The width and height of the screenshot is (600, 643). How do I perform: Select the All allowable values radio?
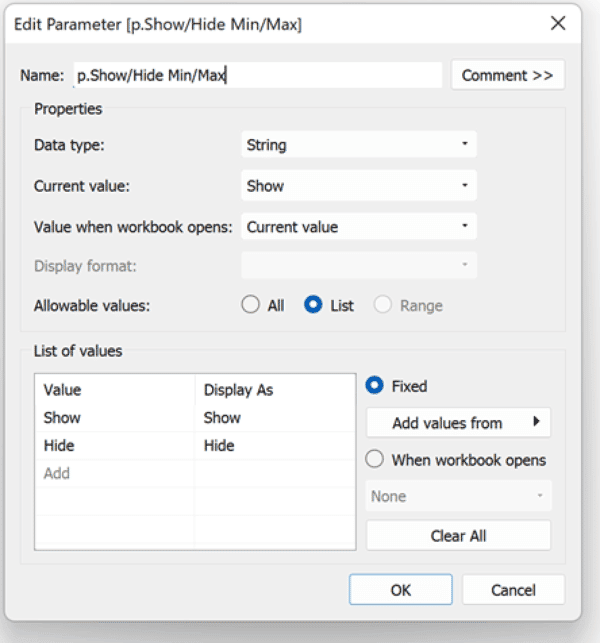[251, 306]
